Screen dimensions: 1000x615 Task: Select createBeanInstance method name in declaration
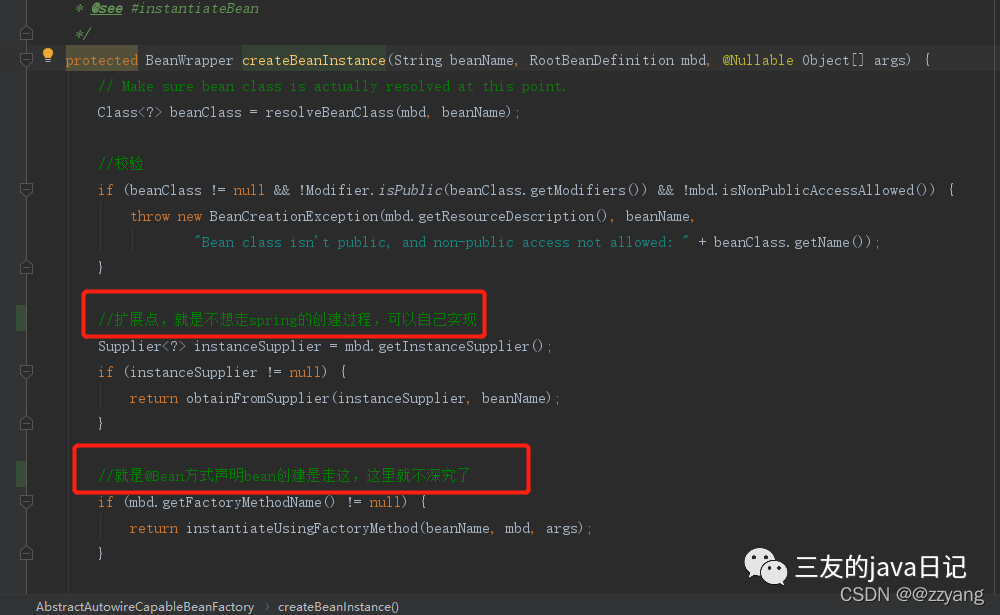(314, 61)
